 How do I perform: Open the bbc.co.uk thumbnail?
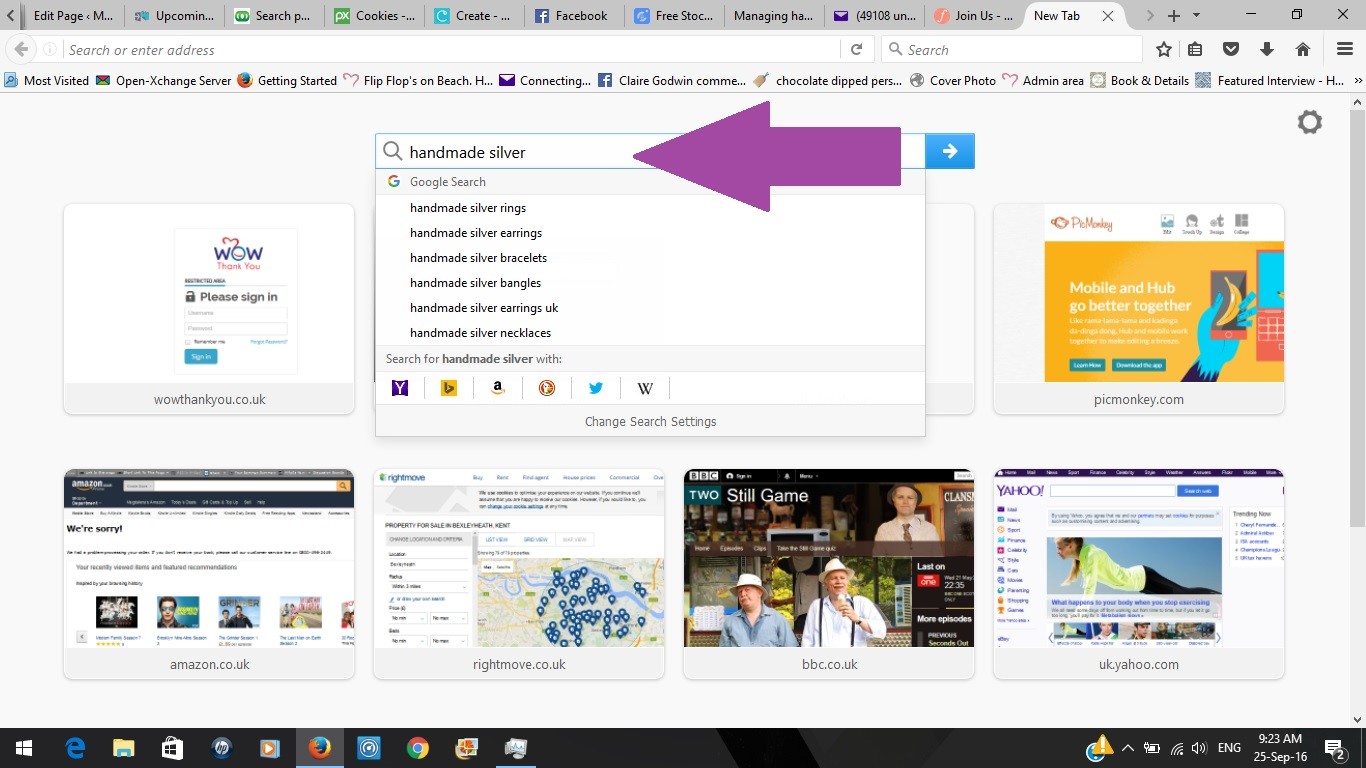pos(829,574)
